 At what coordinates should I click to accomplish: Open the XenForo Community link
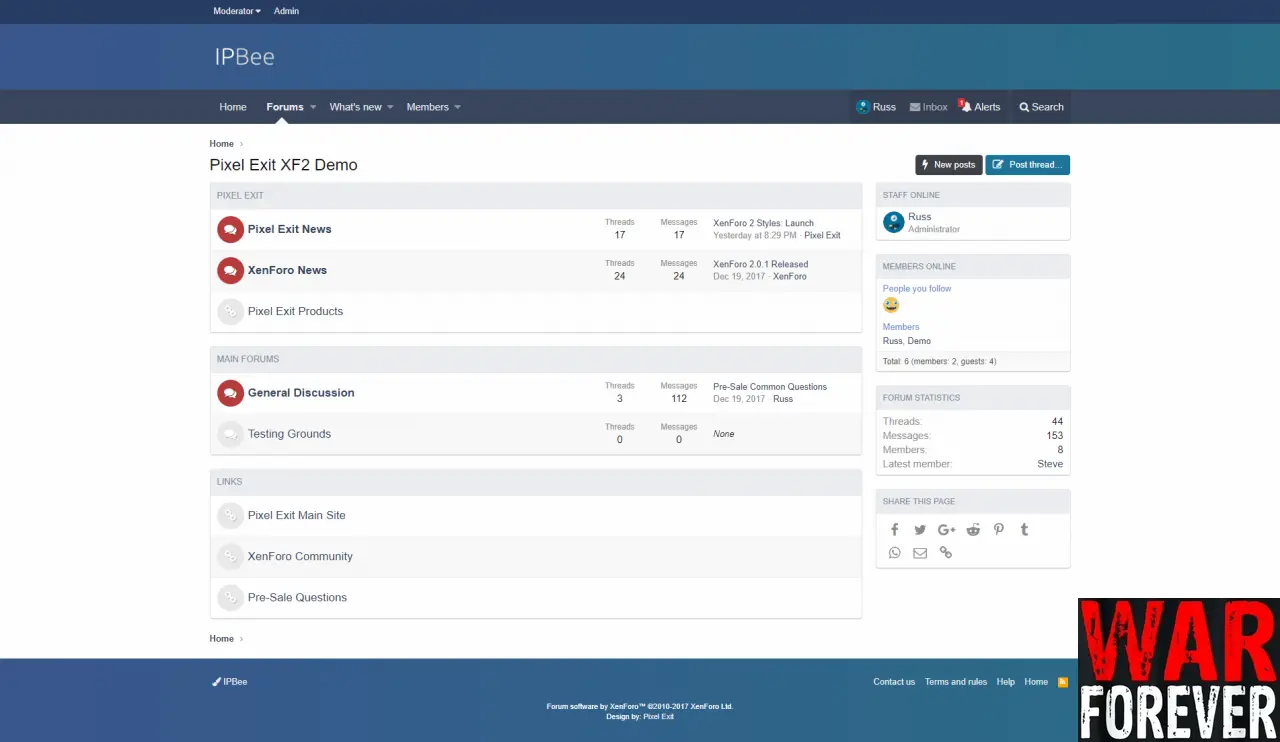pyautogui.click(x=300, y=556)
